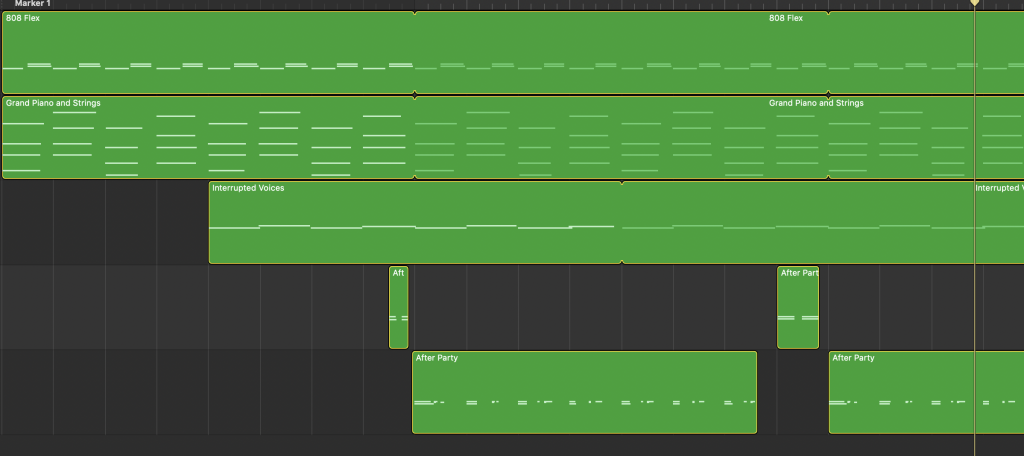Click the loop notch on top of Interrupted Voices
Image resolution: width=1024 pixels, height=456 pixels.
click(622, 183)
